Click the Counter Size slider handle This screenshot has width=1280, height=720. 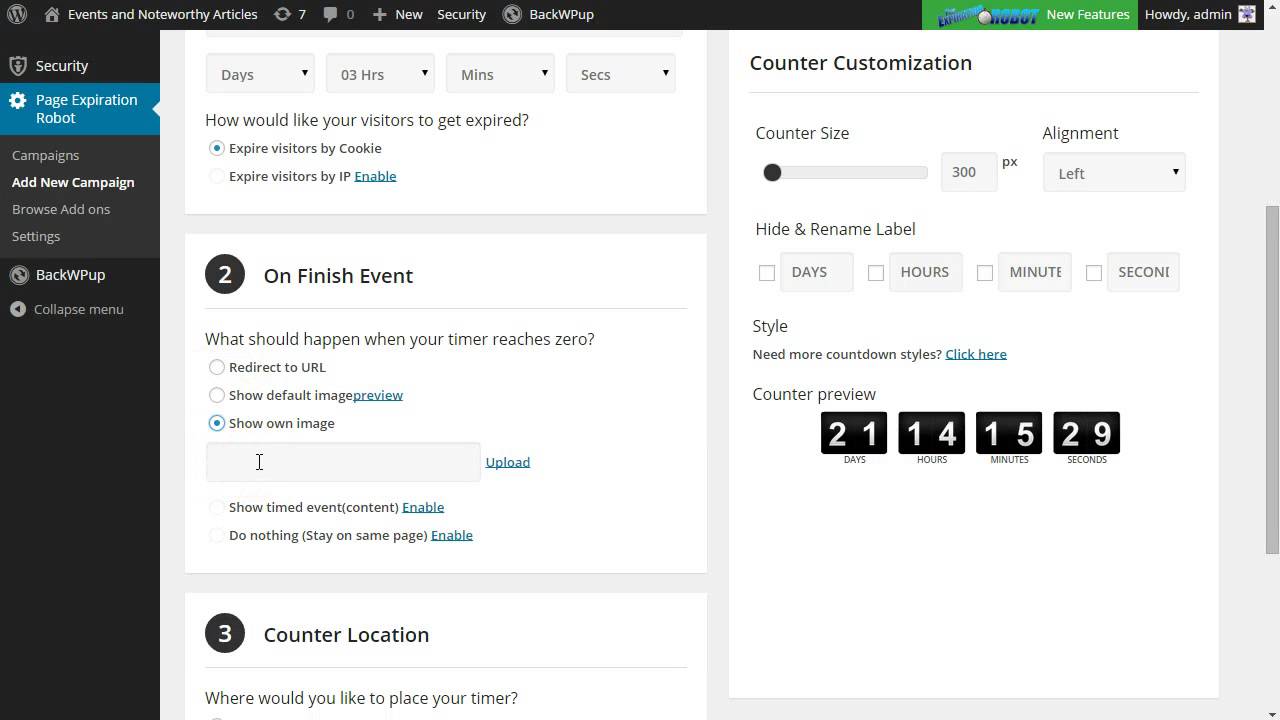772,173
